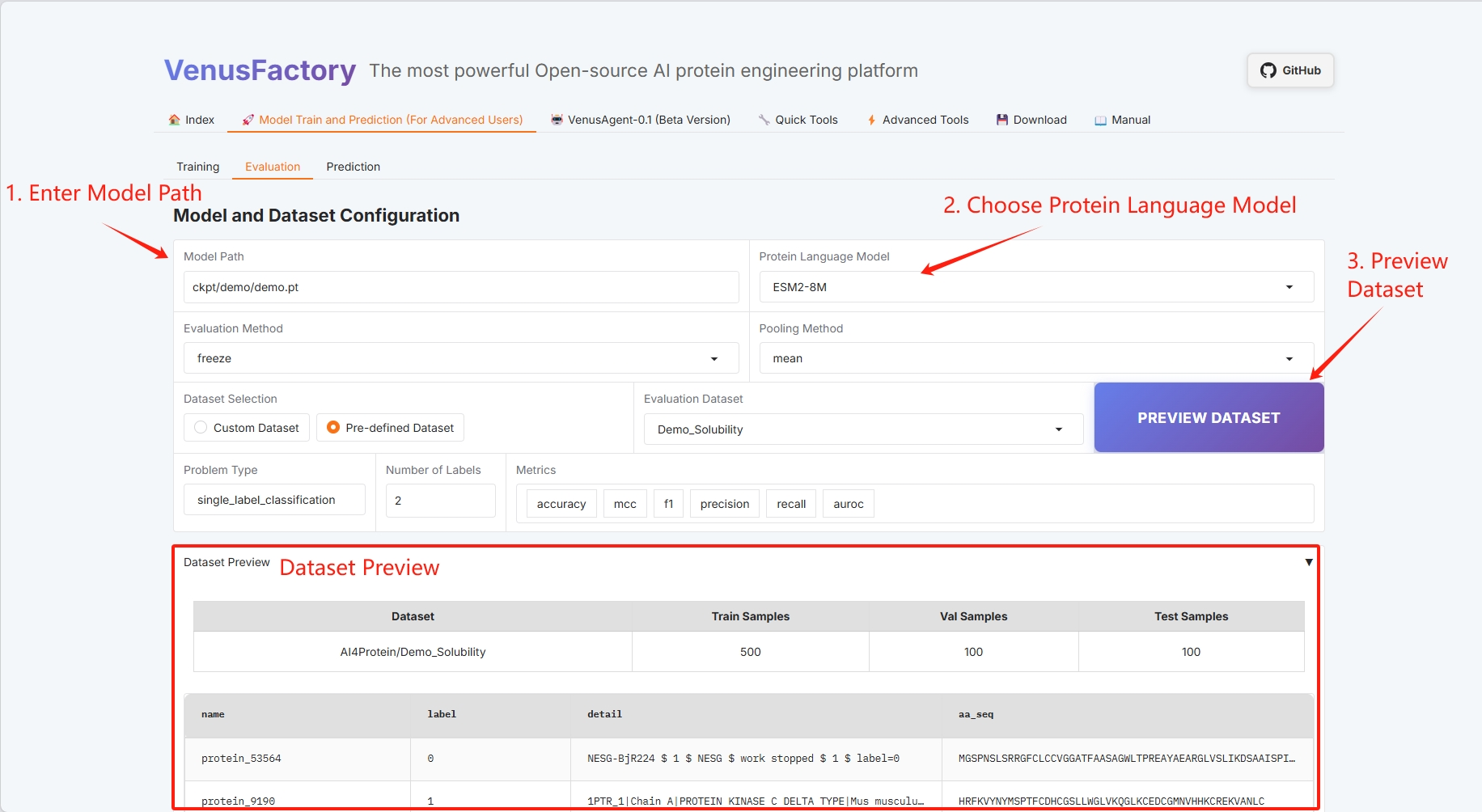Image resolution: width=1482 pixels, height=812 pixels.
Task: Select the Pre-defined Dataset radio option
Action: 333,428
